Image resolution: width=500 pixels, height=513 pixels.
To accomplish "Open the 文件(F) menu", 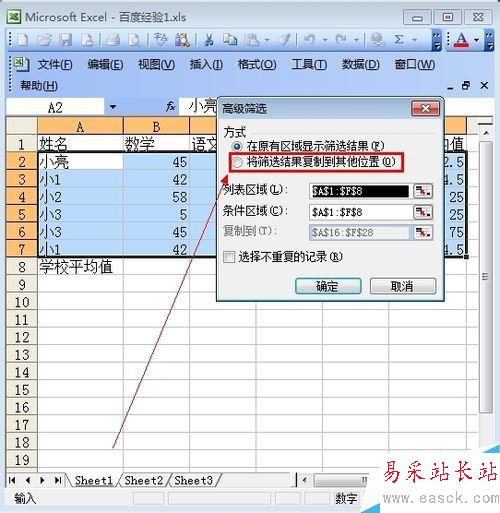I will point(55,64).
